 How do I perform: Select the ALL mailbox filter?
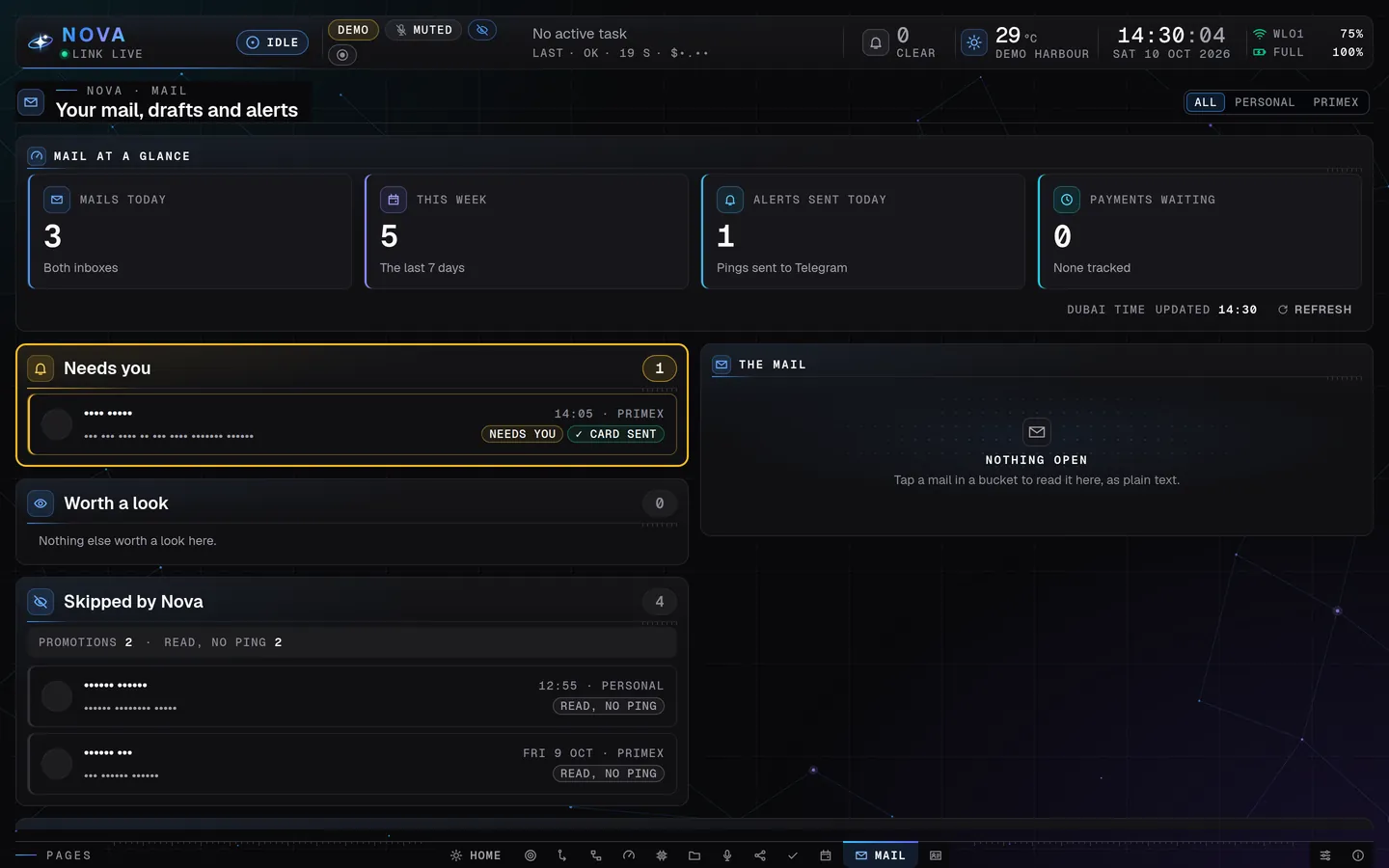click(x=1206, y=102)
